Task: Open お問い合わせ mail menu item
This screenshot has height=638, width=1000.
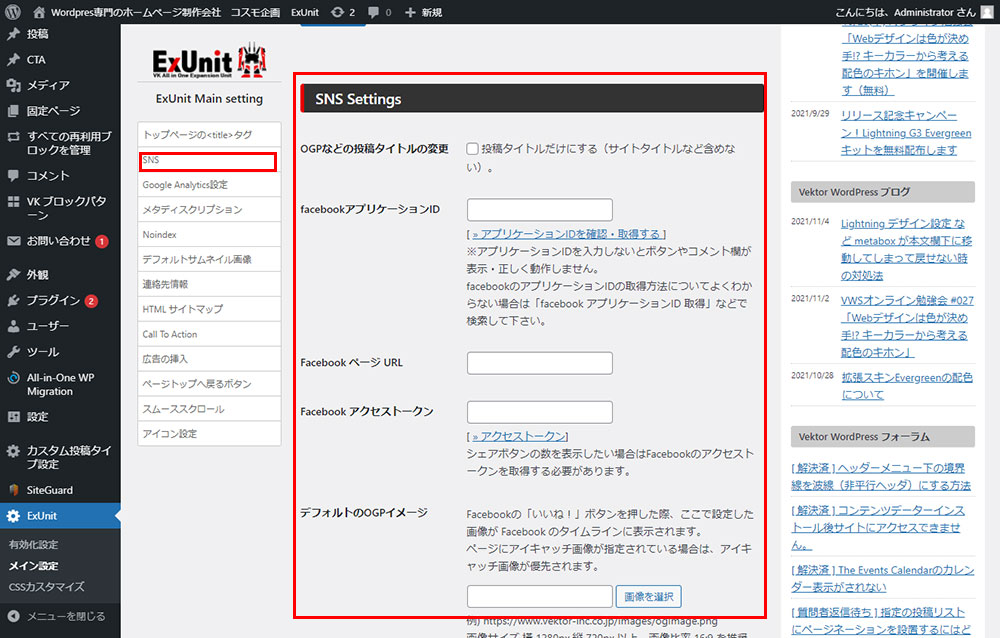Action: pos(58,241)
